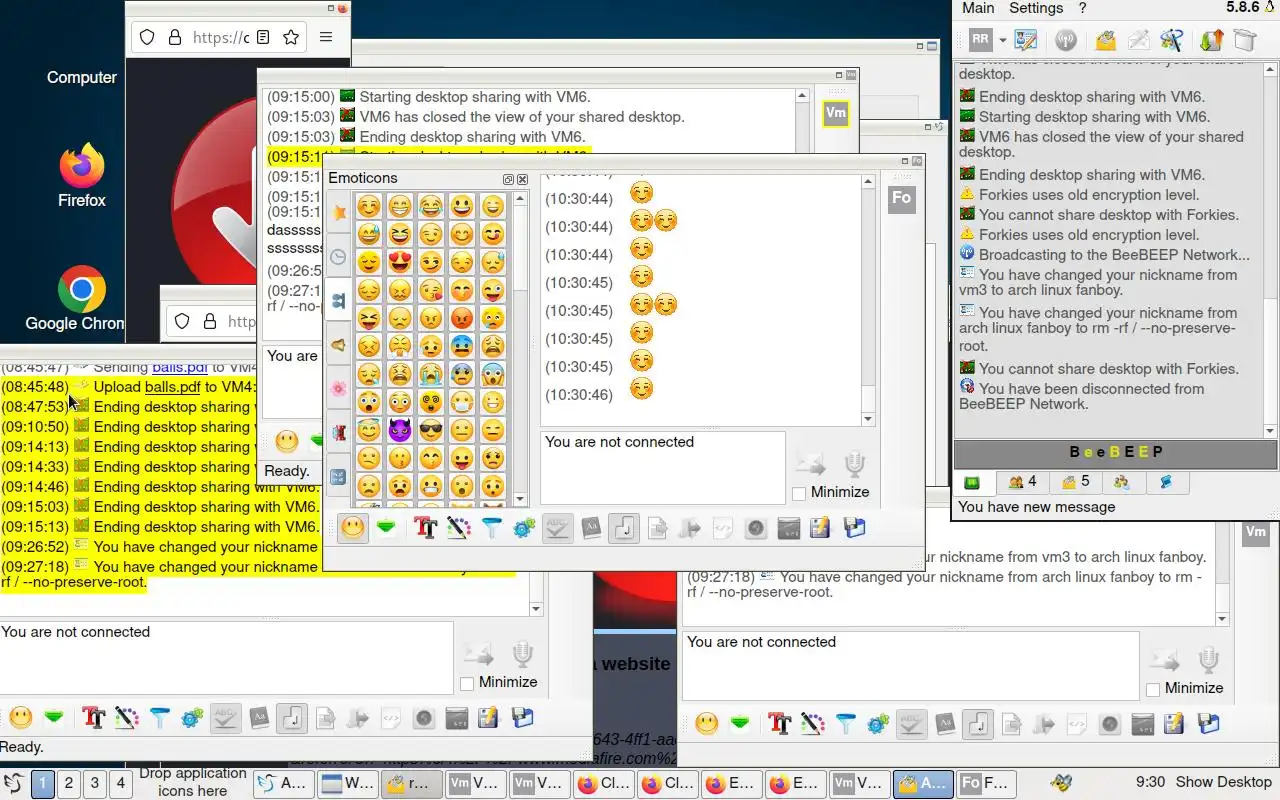
Task: Click RR status avatar in BeeBEEP toolbar
Action: coord(980,40)
